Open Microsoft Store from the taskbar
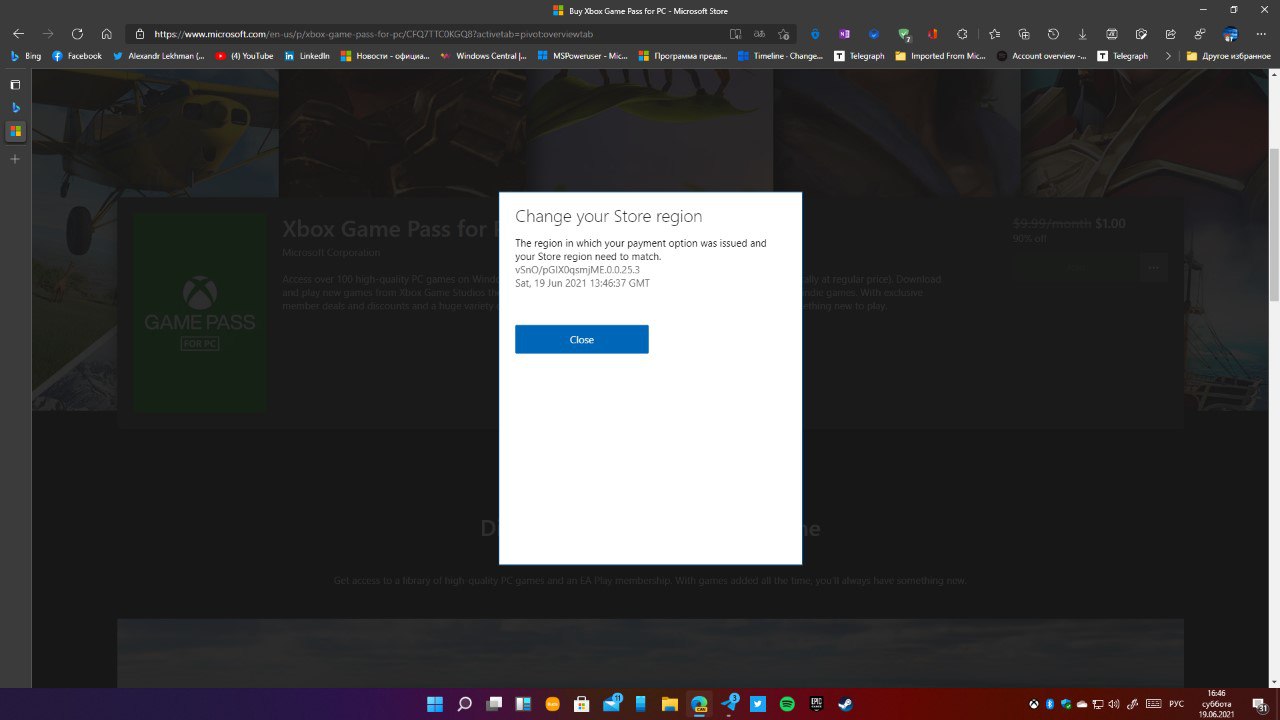1280x720 pixels. tap(581, 704)
